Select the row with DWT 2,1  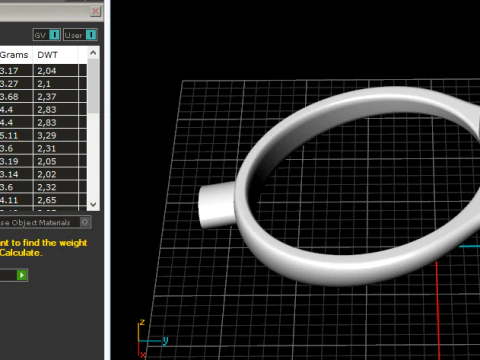coord(43,84)
